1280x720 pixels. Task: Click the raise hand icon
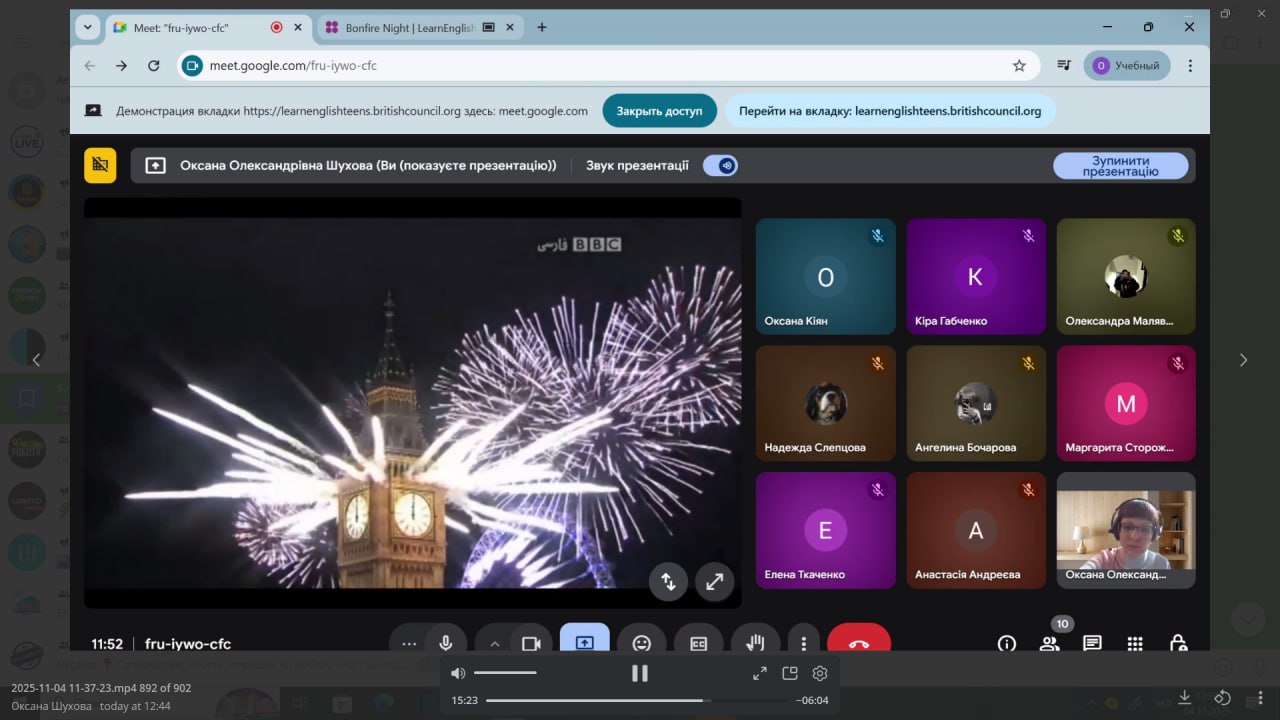(755, 643)
